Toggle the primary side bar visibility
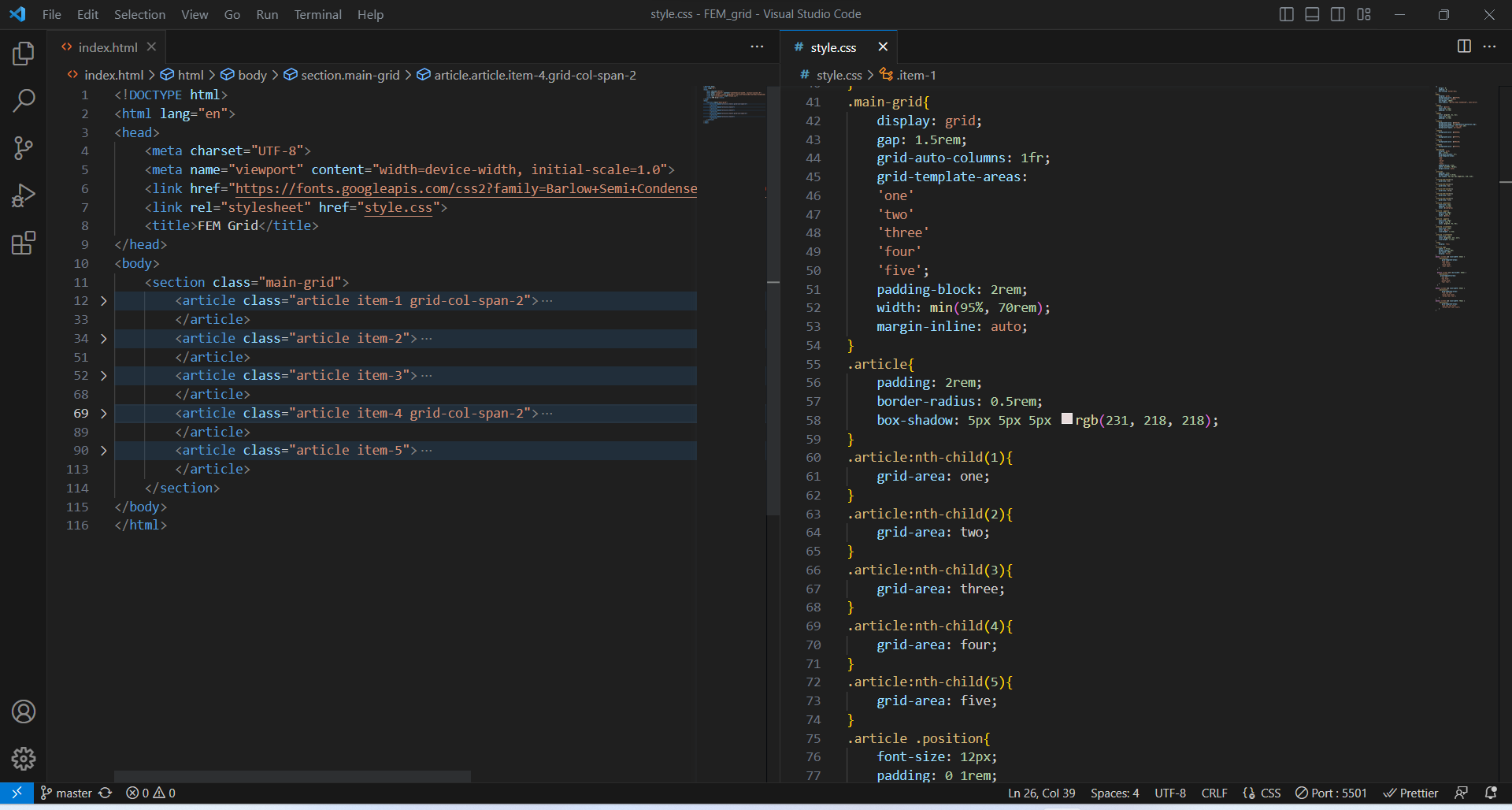This screenshot has width=1512, height=810. tap(1286, 14)
